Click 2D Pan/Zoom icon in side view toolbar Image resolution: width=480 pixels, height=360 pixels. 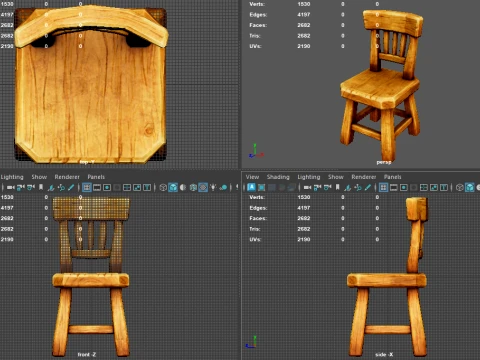point(358,187)
